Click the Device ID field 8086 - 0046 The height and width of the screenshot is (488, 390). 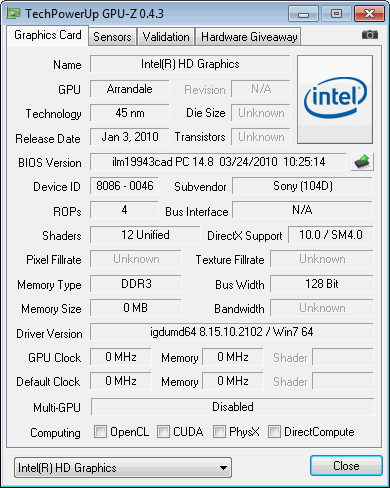124,186
